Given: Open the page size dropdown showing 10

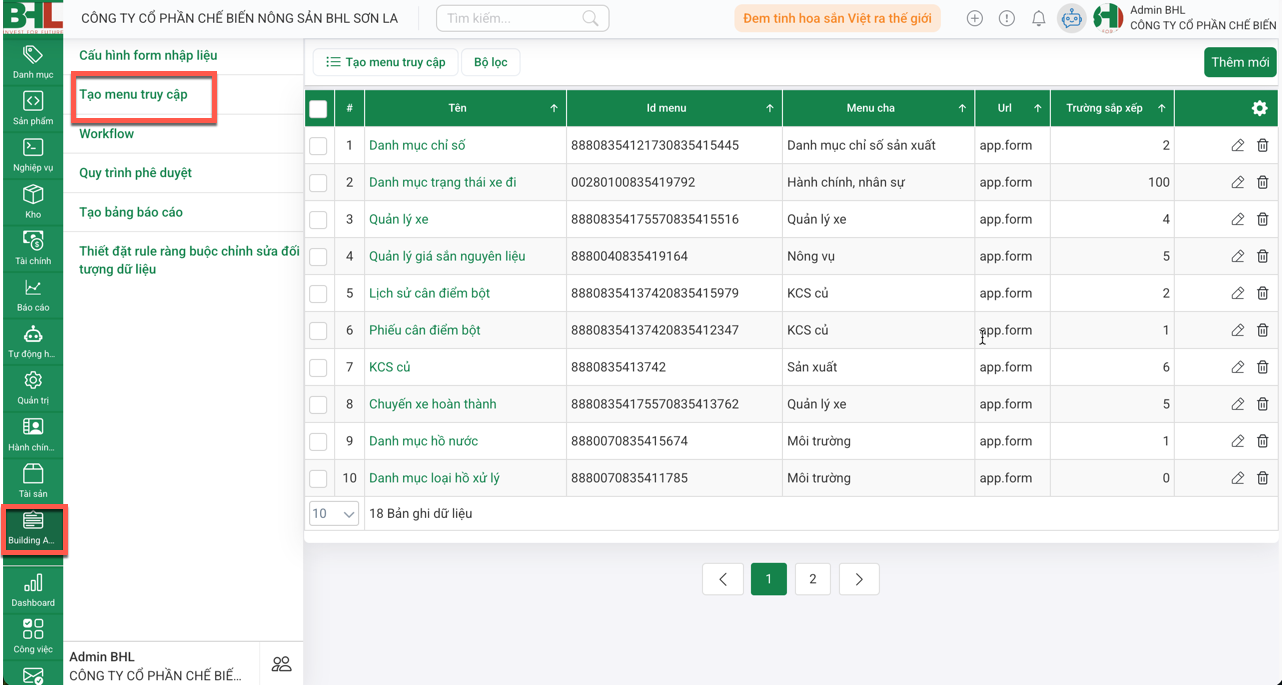Looking at the screenshot, I should coord(334,514).
